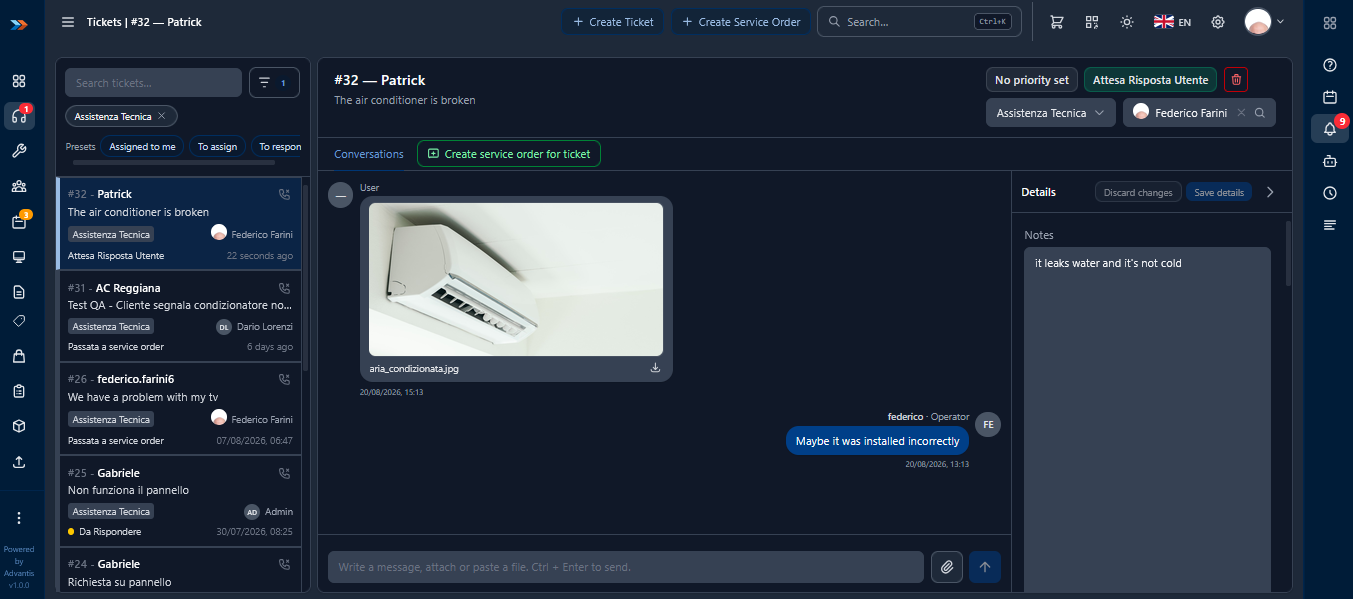Image resolution: width=1353 pixels, height=599 pixels.
Task: Open the headset tickets icon in left sidebar
Action: [x=19, y=116]
